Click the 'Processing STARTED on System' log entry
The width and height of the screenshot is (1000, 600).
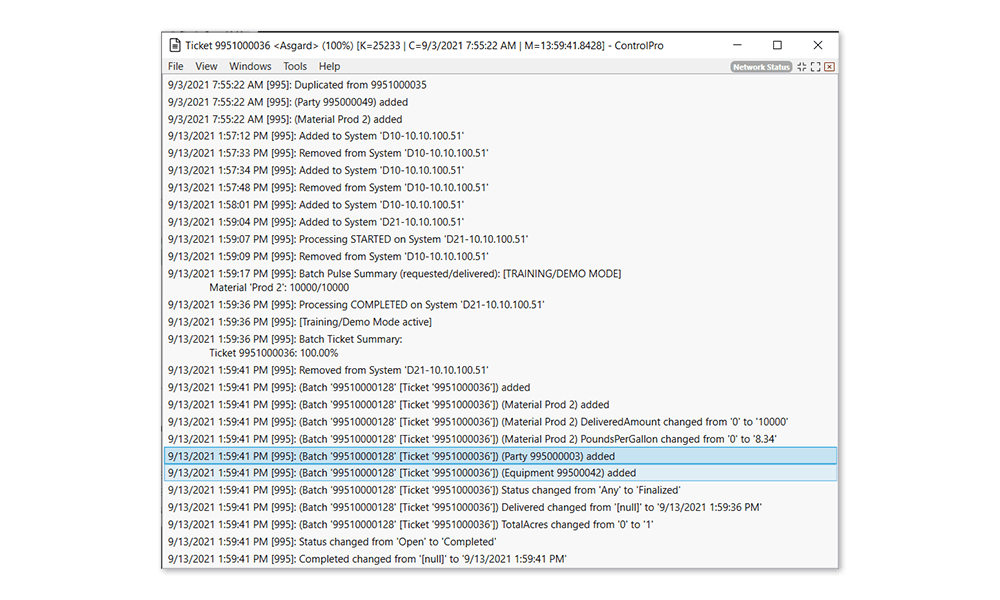(x=348, y=239)
